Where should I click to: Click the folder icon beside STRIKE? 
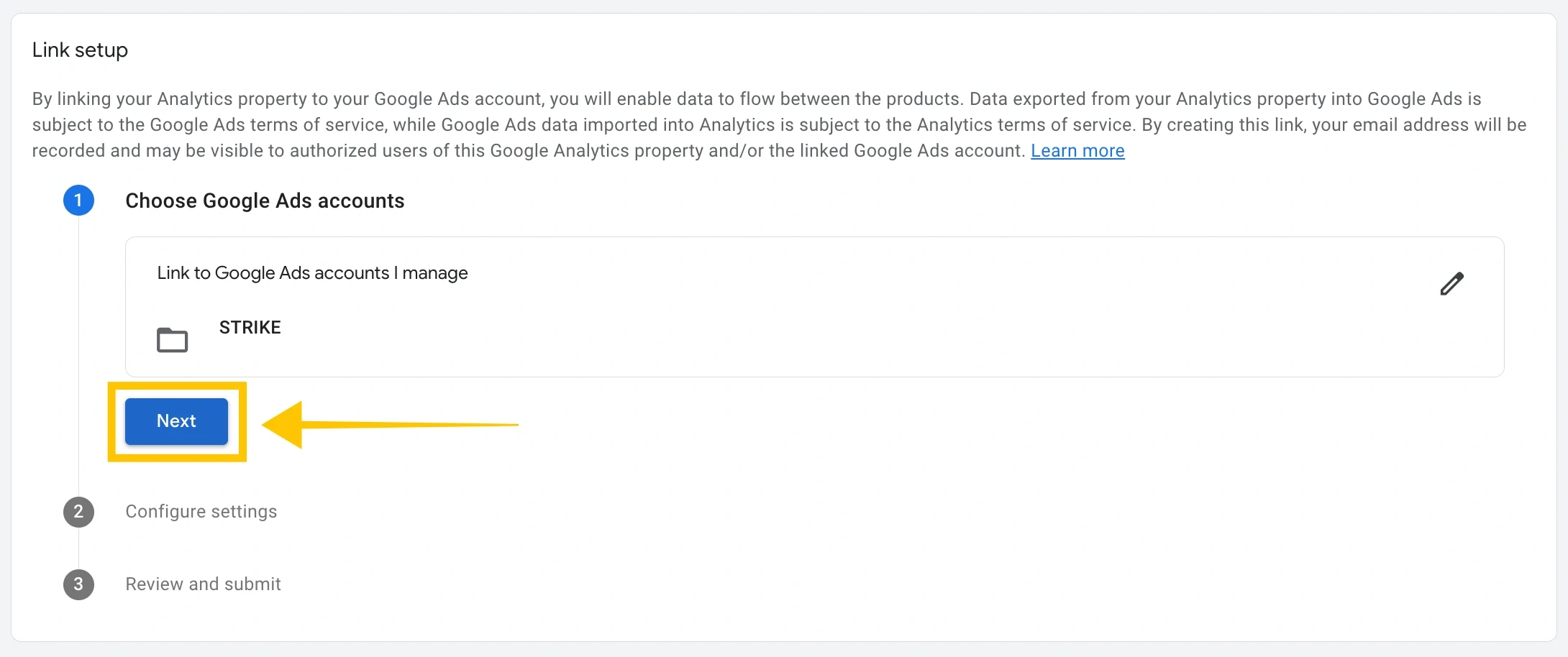click(172, 338)
